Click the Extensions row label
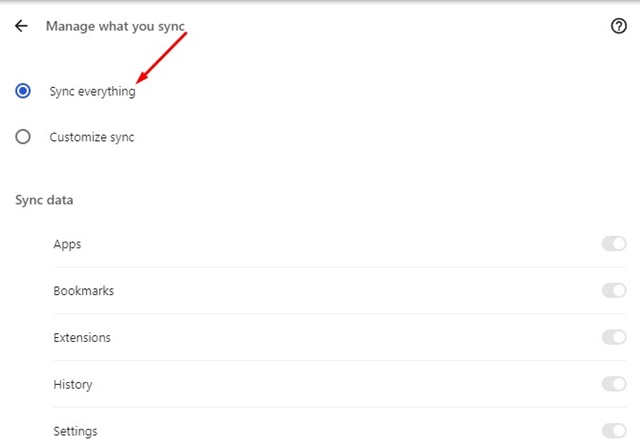Image resolution: width=640 pixels, height=445 pixels. (x=82, y=338)
